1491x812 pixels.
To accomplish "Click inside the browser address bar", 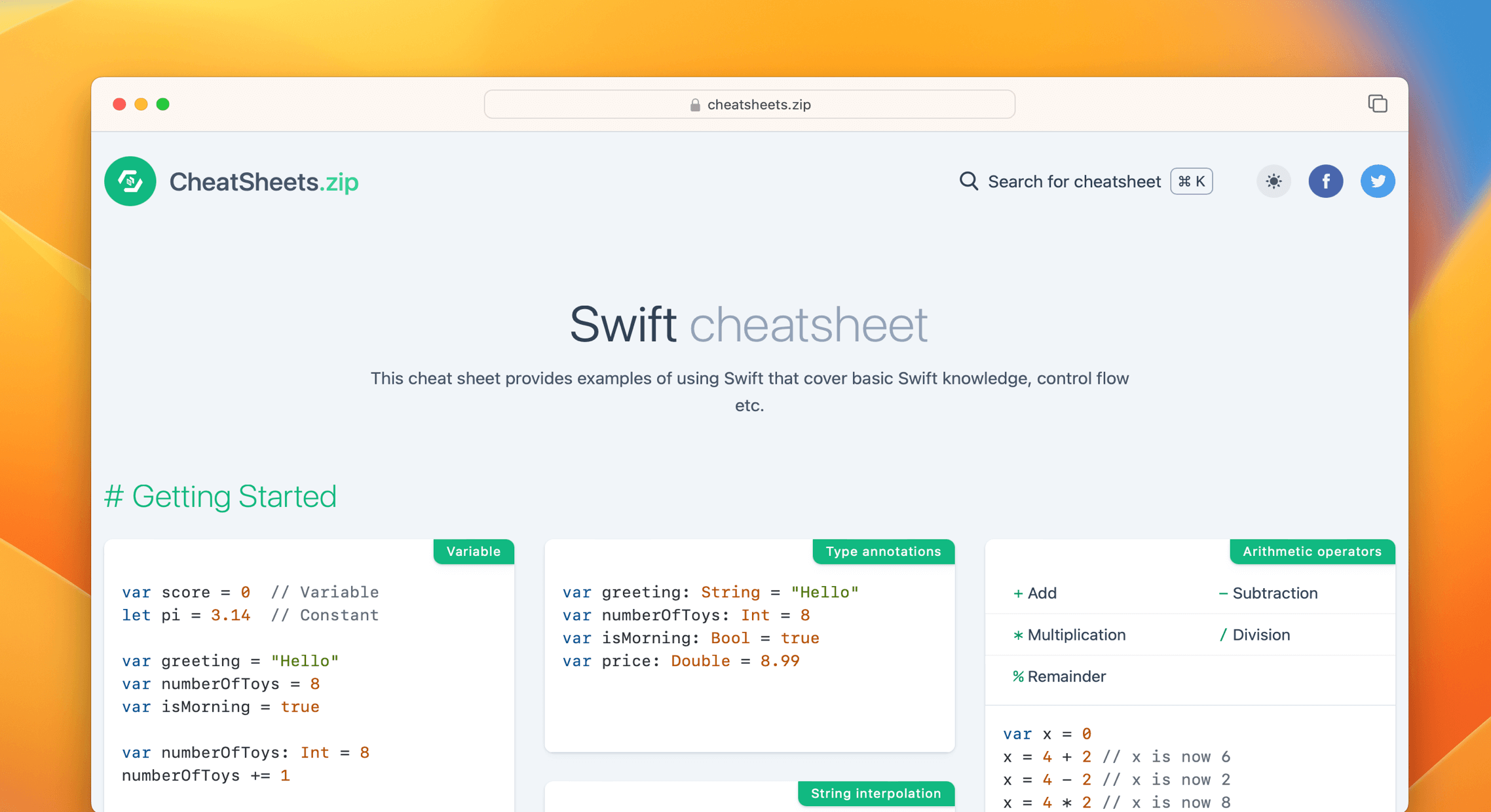I will pos(749,104).
